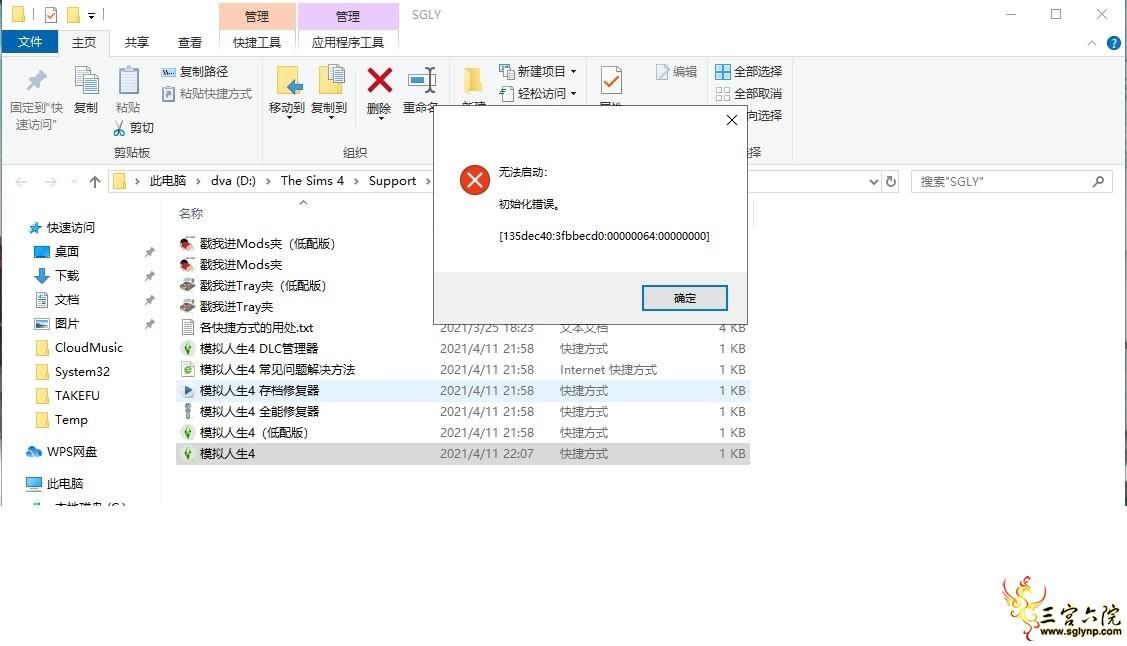Click Support breadcrumb in address bar
Image resolution: width=1127 pixels, height=646 pixels.
pos(392,181)
